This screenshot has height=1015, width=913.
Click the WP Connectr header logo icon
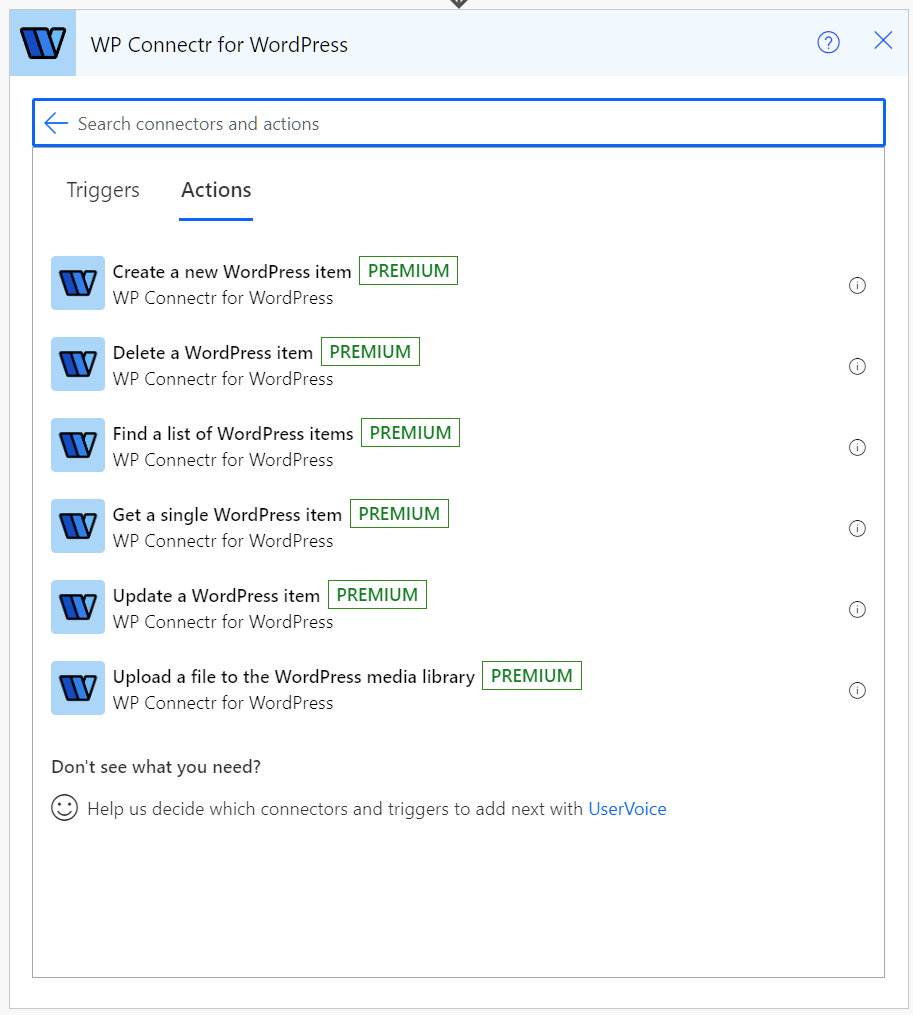point(42,42)
